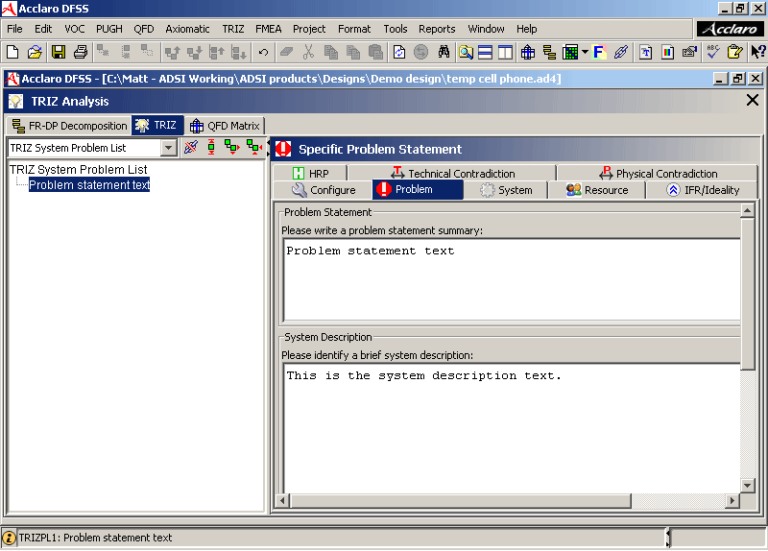The height and width of the screenshot is (551, 768).
Task: Open the TRIZ System Problem List dropdown
Action: [x=168, y=148]
